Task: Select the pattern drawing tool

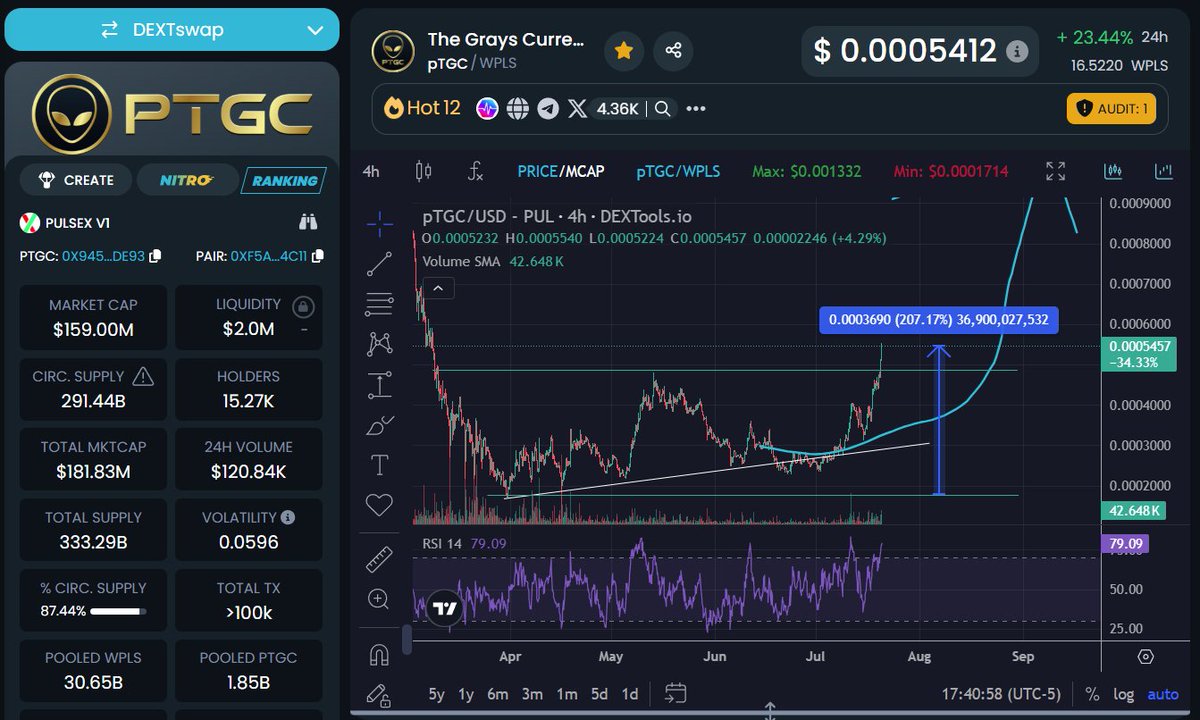Action: 379,344
